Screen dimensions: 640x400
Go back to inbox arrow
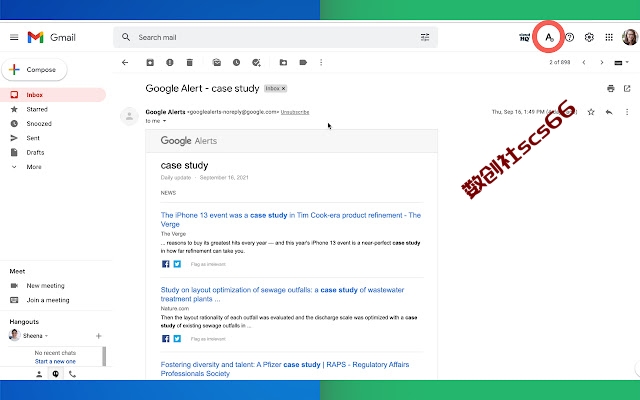(x=125, y=62)
